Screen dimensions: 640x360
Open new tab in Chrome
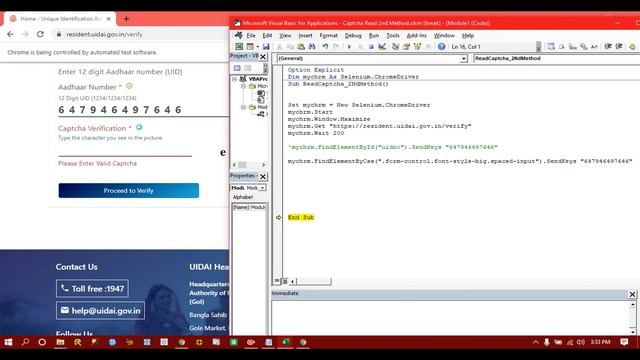pyautogui.click(x=126, y=19)
